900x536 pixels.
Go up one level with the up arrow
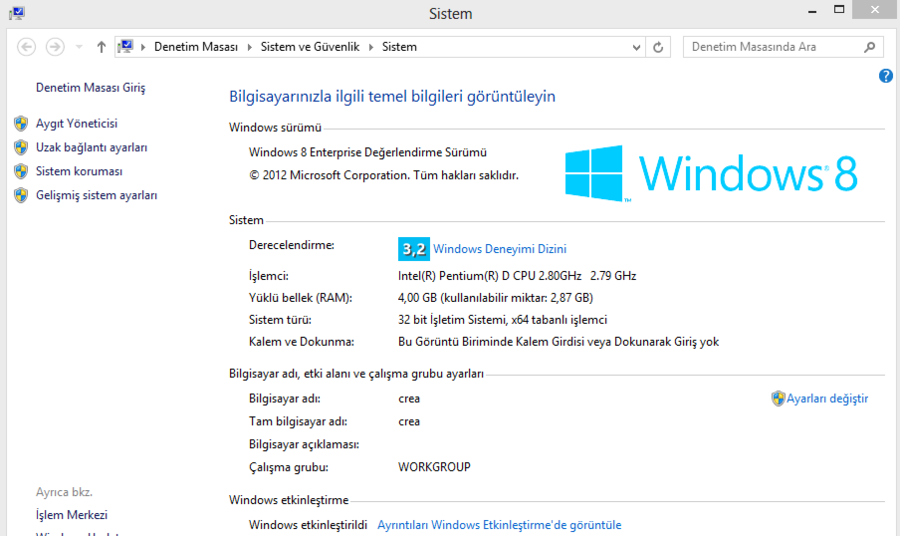101,47
